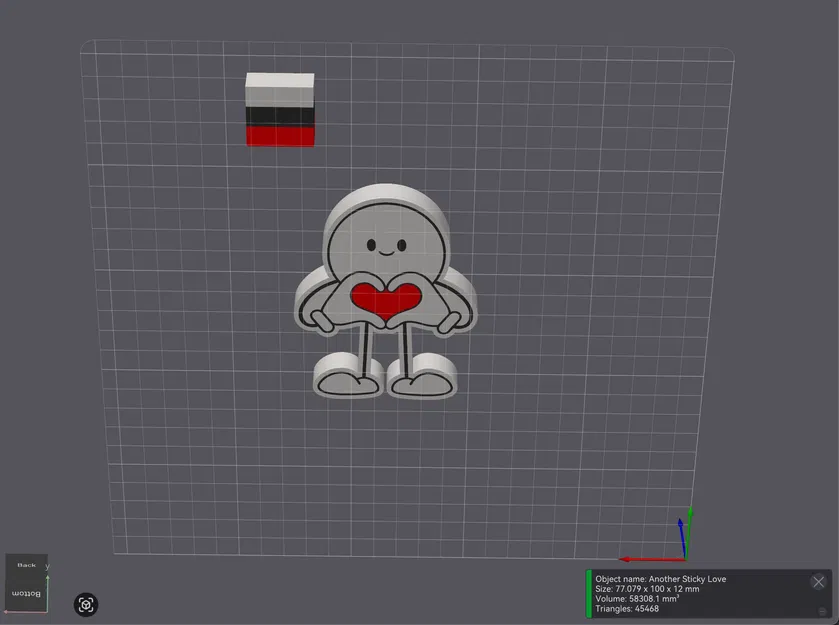Click the fit-view cube icon button
The height and width of the screenshot is (625, 839).
pyautogui.click(x=86, y=605)
